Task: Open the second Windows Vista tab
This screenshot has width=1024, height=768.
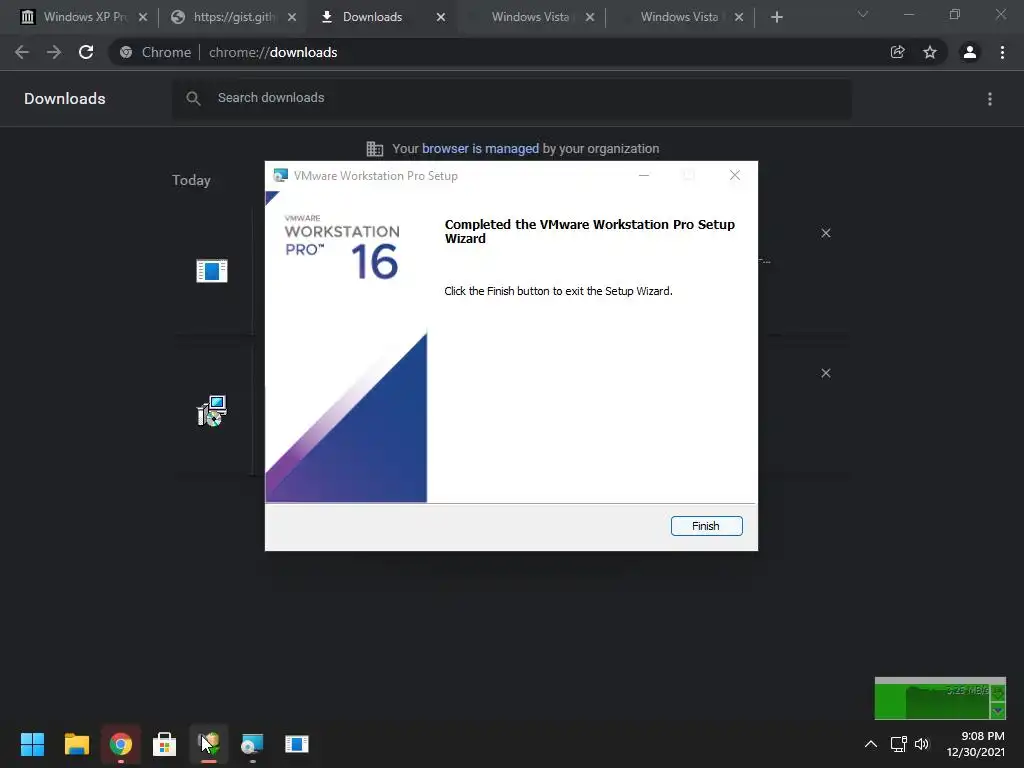Action: pos(679,17)
